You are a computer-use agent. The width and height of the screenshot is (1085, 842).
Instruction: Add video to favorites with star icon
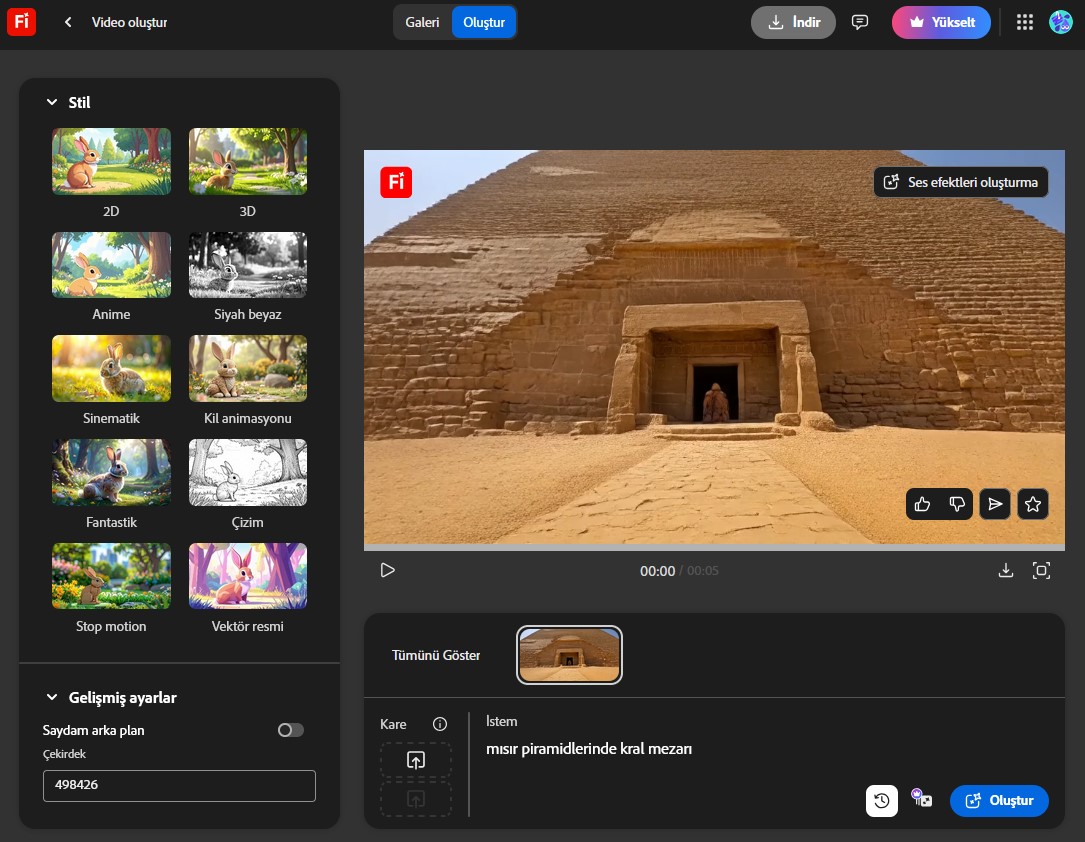tap(1033, 504)
